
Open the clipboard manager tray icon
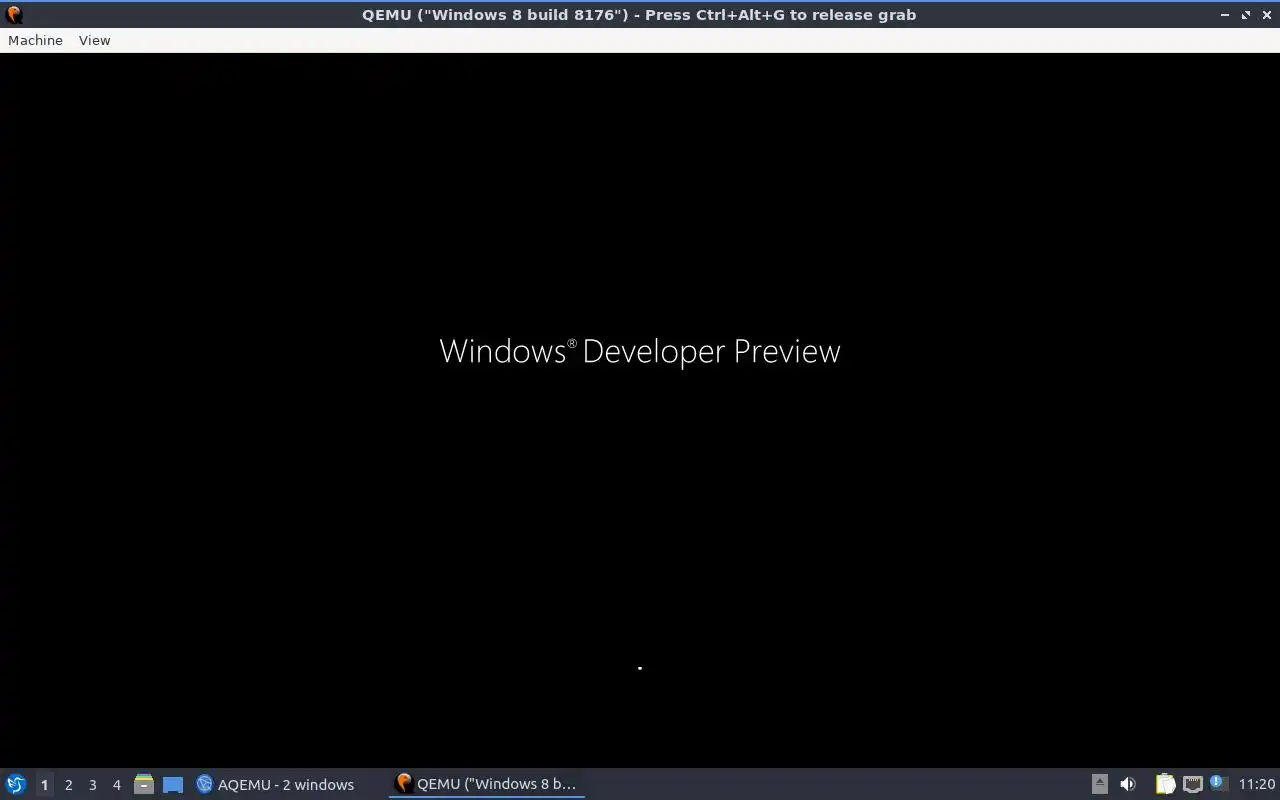[1165, 784]
